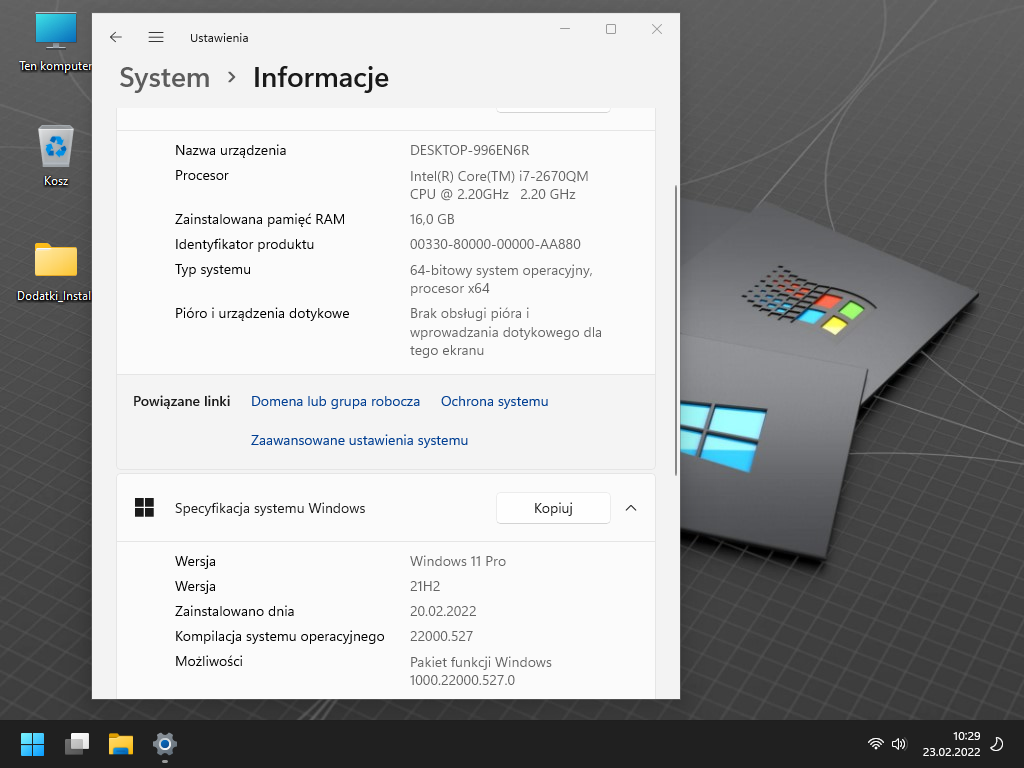Click the Ustawienia window title text
The width and height of the screenshot is (1024, 768).
(x=219, y=38)
